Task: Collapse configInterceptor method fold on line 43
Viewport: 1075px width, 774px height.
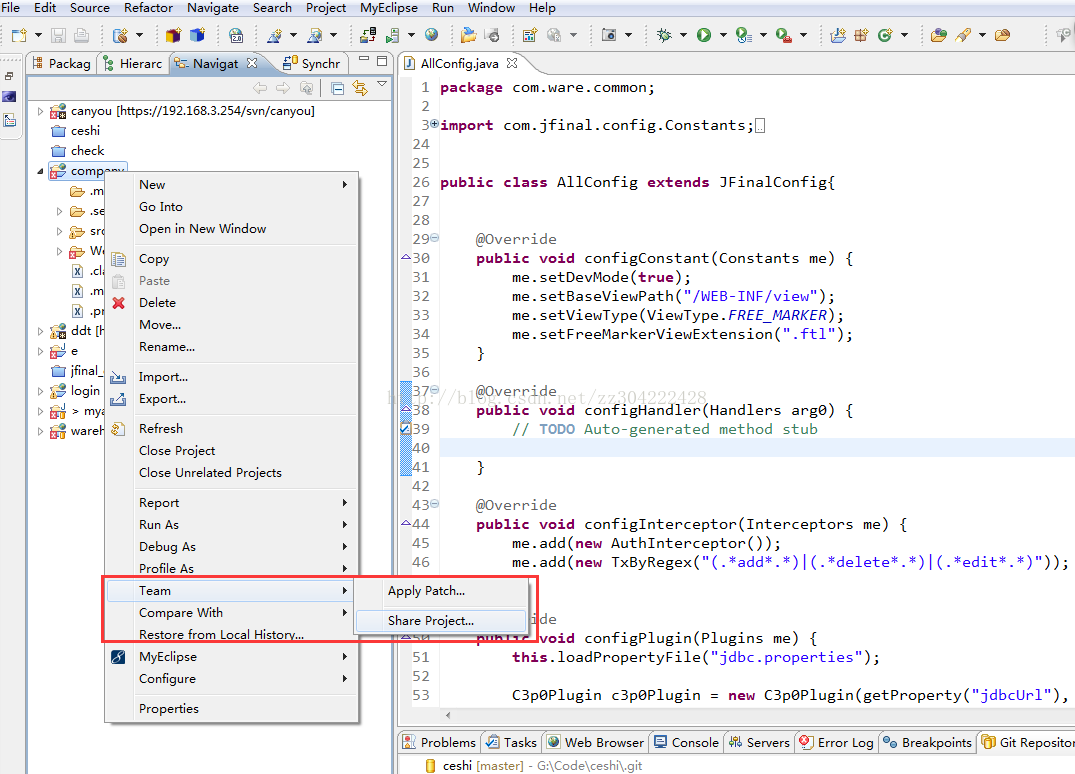Action: (434, 504)
